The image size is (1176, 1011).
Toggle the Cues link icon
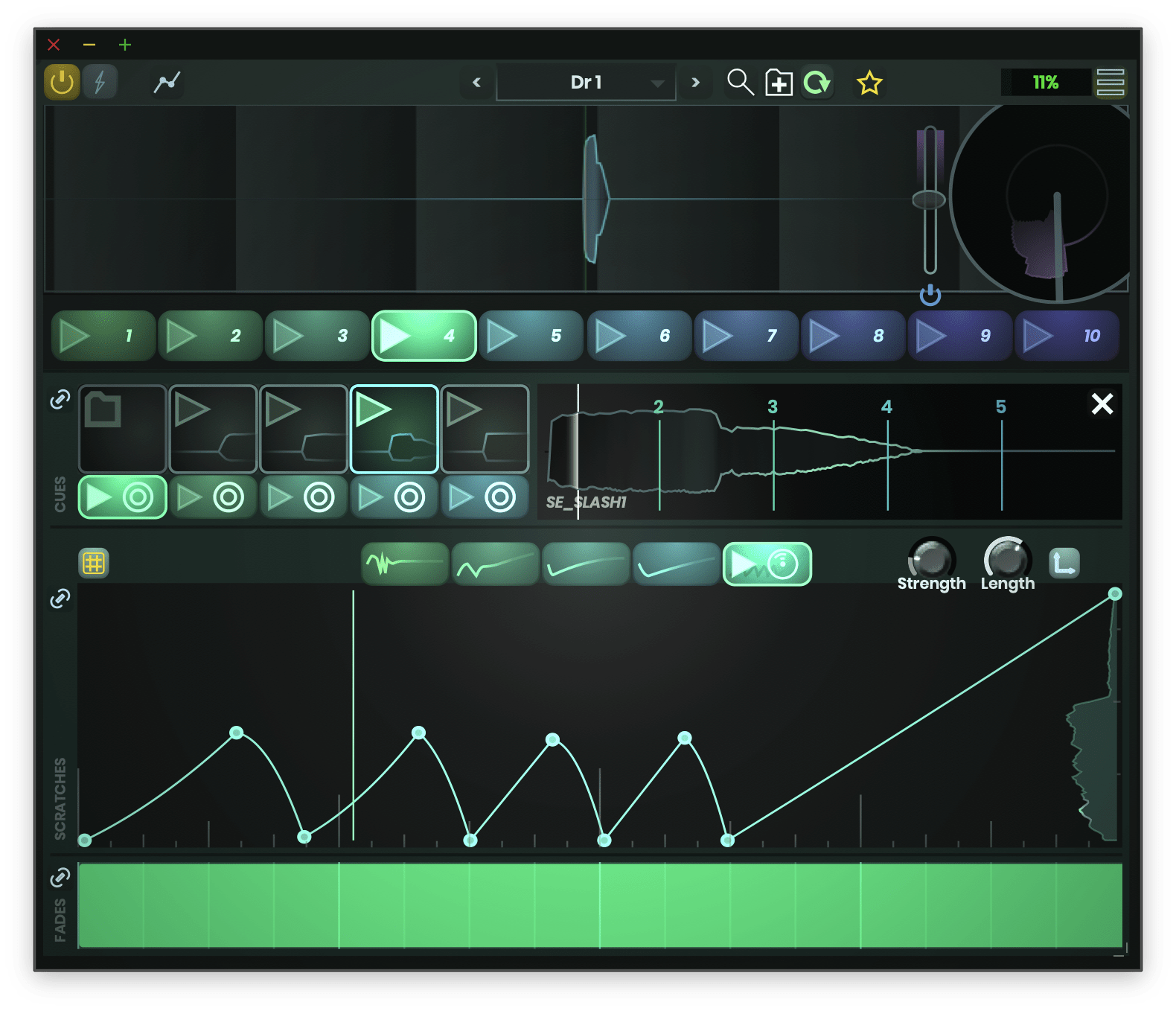click(x=60, y=400)
